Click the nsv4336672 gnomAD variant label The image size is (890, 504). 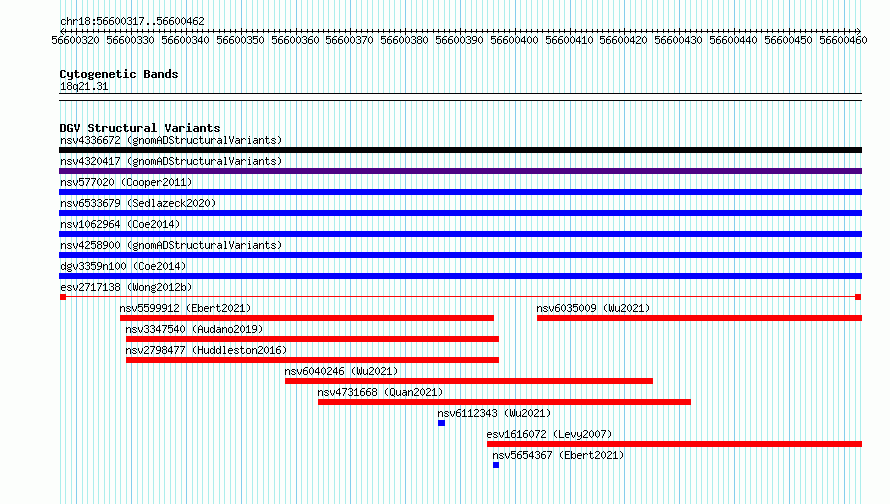click(x=171, y=140)
